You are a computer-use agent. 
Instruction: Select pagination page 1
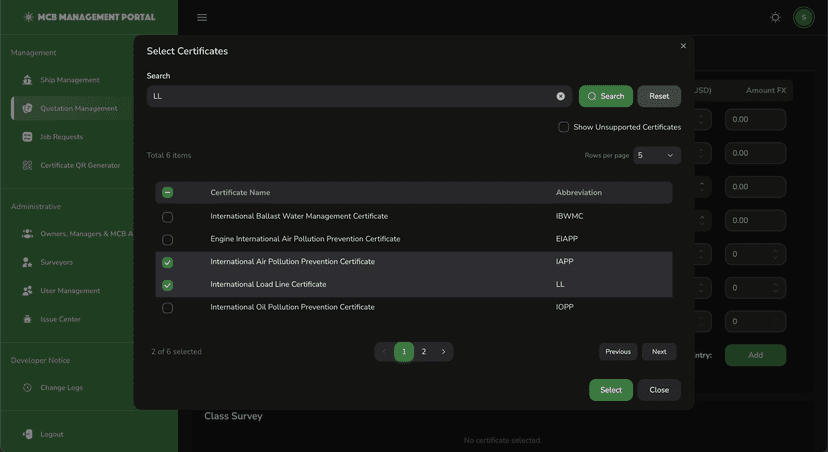(x=404, y=352)
